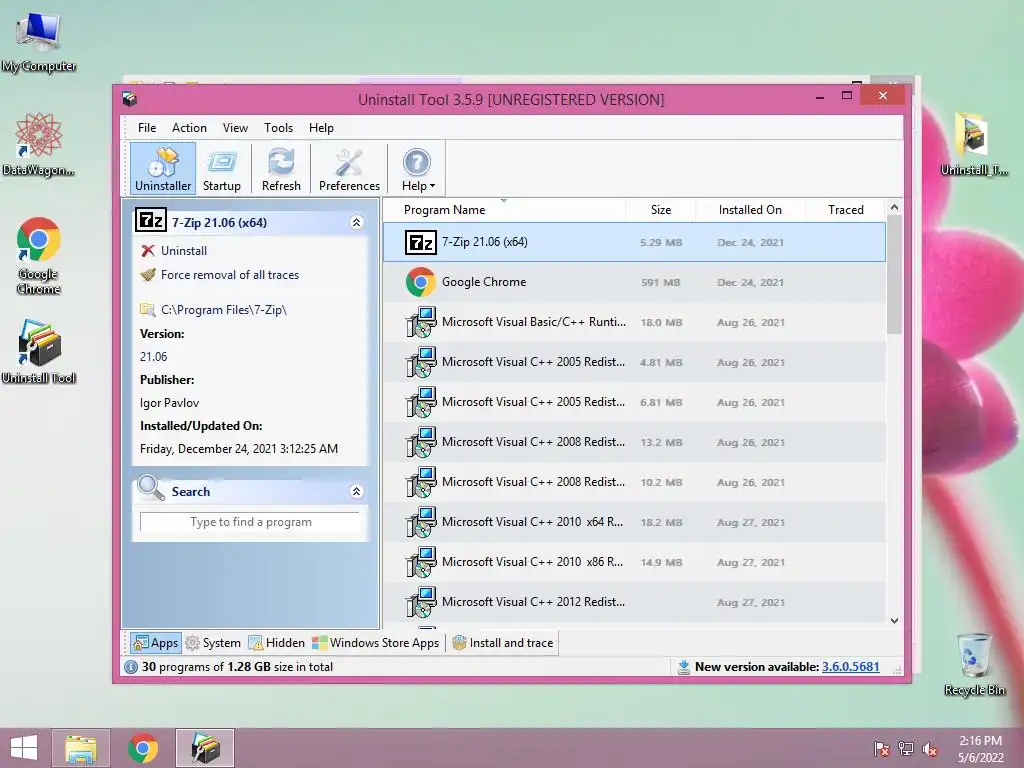
Task: Open the Uninstaller toolbar section
Action: (163, 168)
